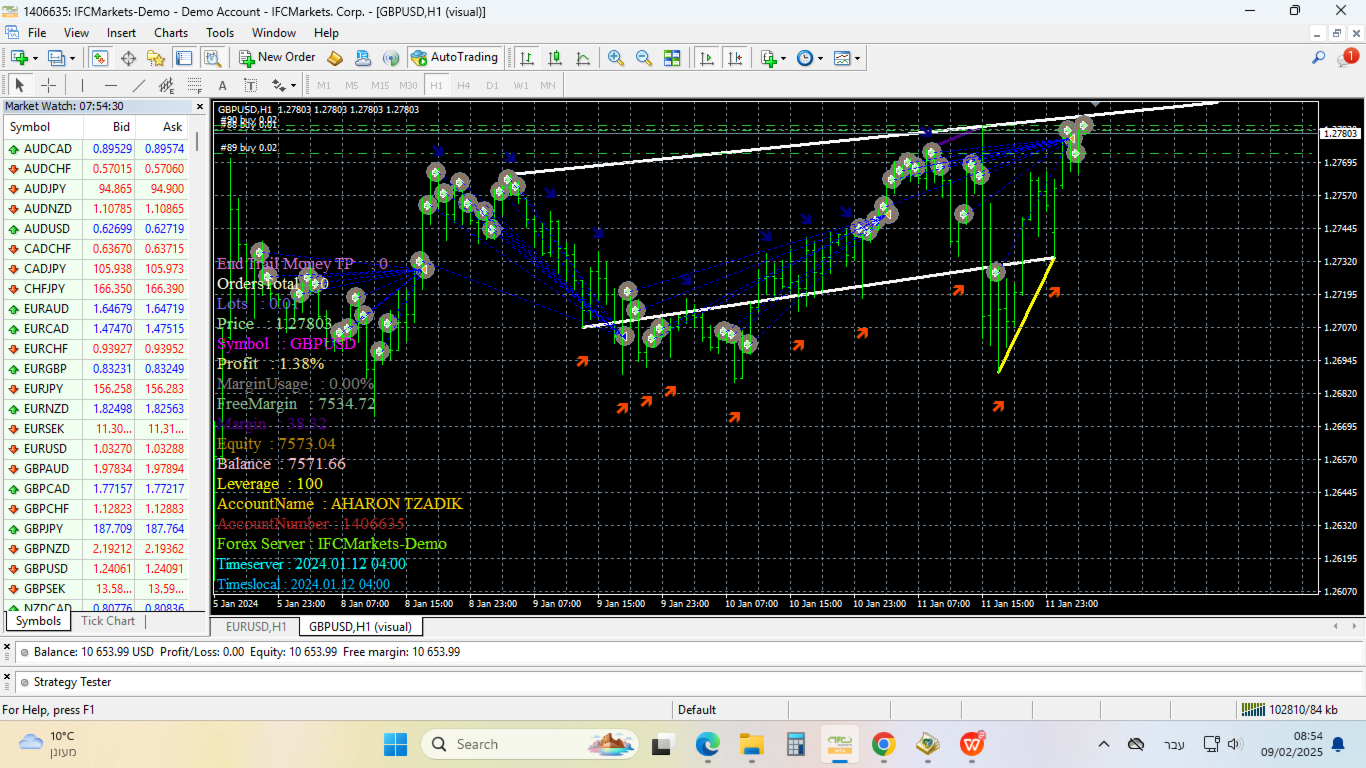Open Google Chrome from taskbar
This screenshot has height=768, width=1366.
click(883, 744)
